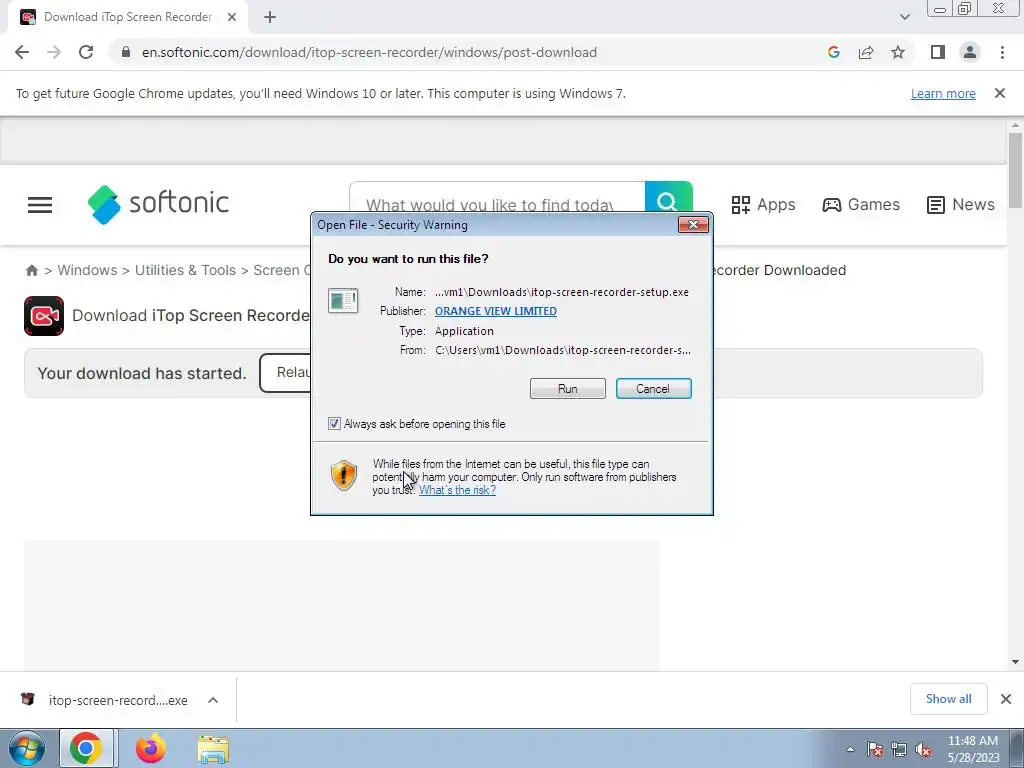Click the Softonic logo
Viewport: 1024px width, 768px height.
tap(158, 204)
